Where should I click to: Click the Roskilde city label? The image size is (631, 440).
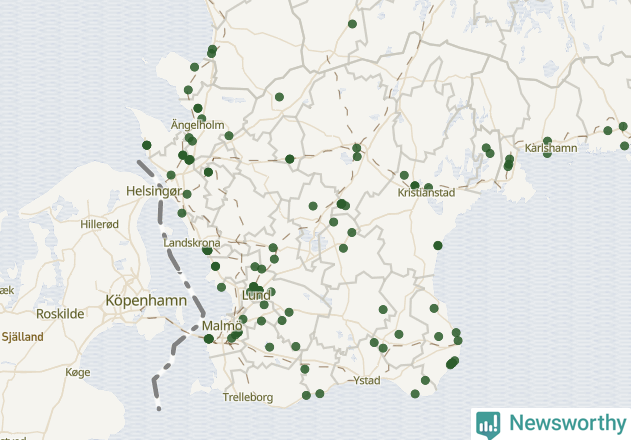tap(60, 314)
